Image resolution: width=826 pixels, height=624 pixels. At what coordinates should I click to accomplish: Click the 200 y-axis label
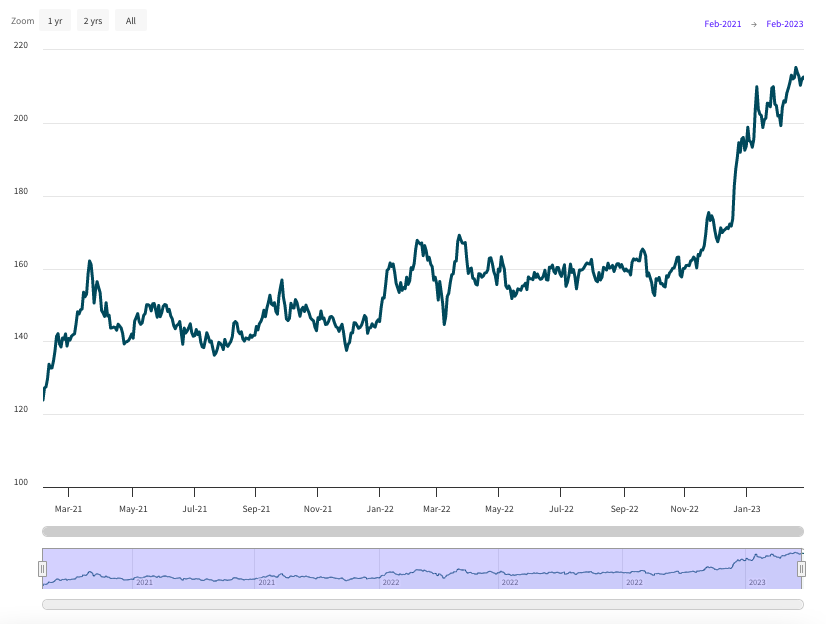(x=20, y=120)
